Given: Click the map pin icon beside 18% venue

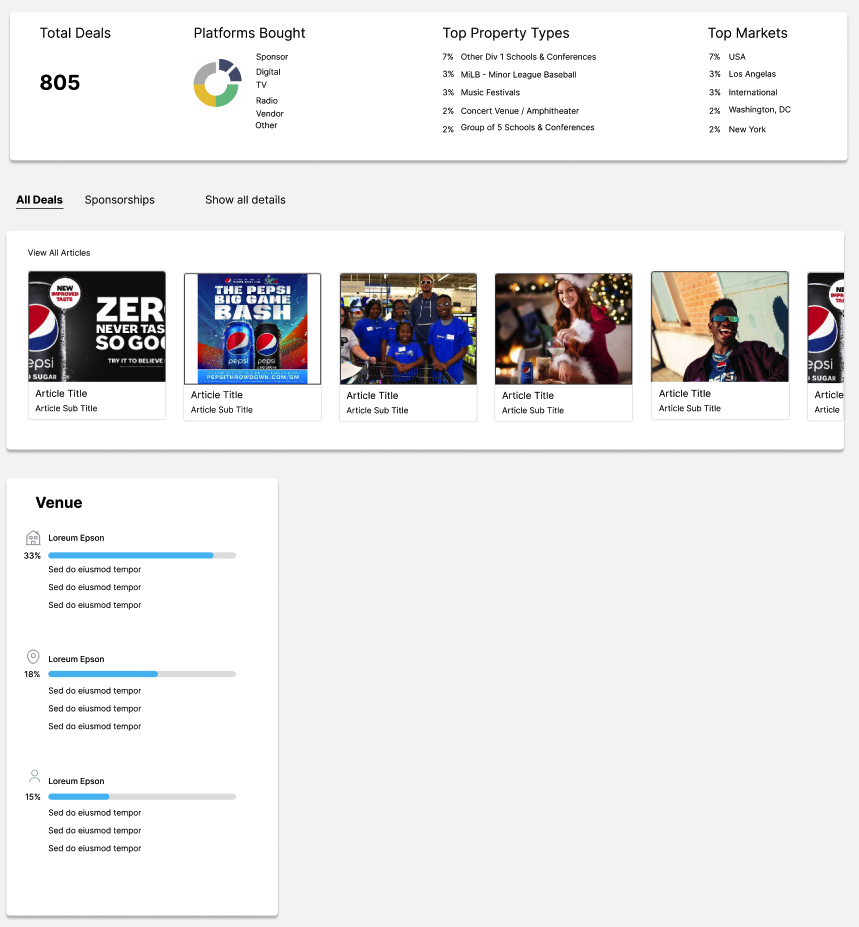Looking at the screenshot, I should tap(33, 657).
